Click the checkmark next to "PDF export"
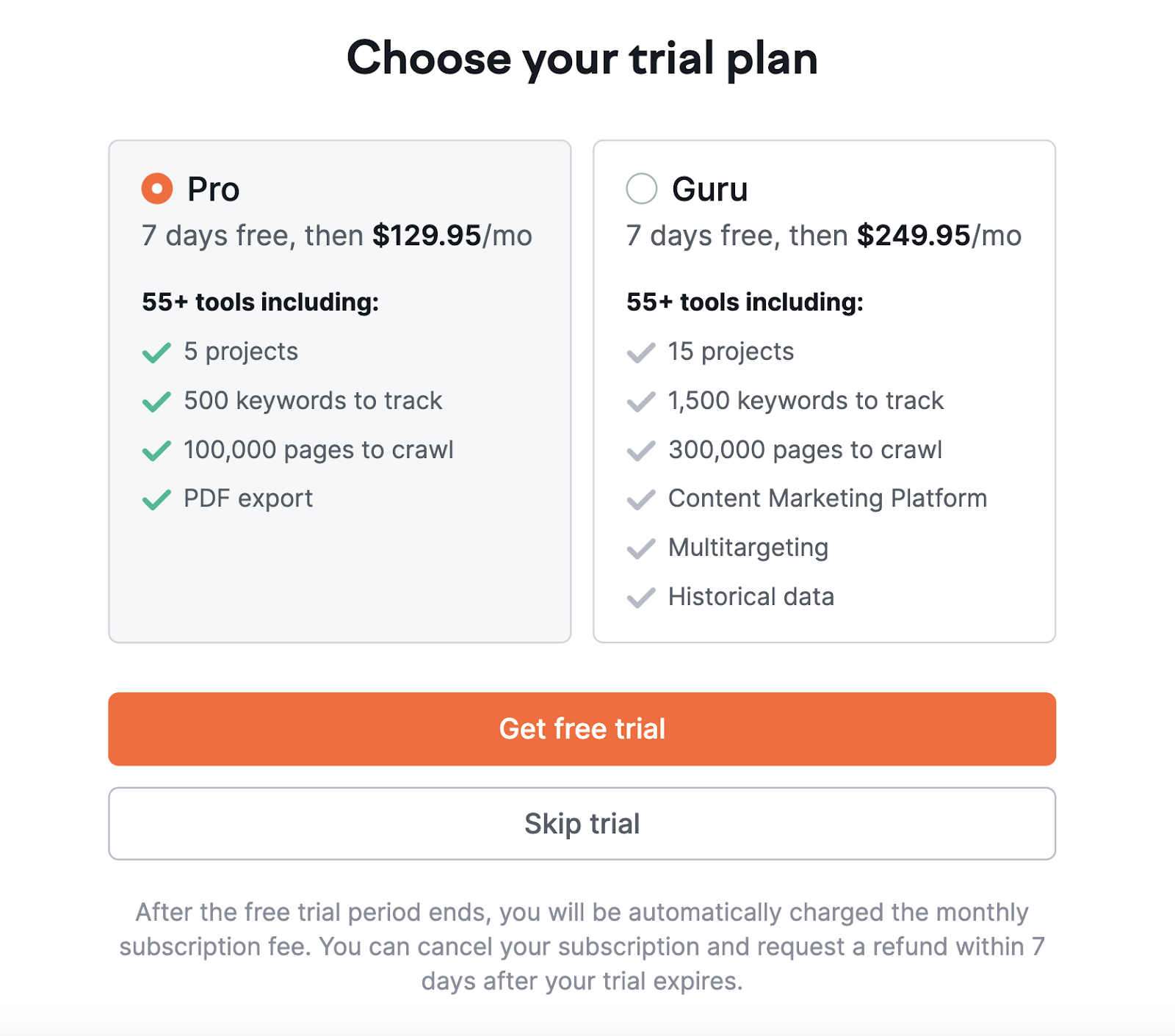The width and height of the screenshot is (1175, 1036). tap(155, 499)
